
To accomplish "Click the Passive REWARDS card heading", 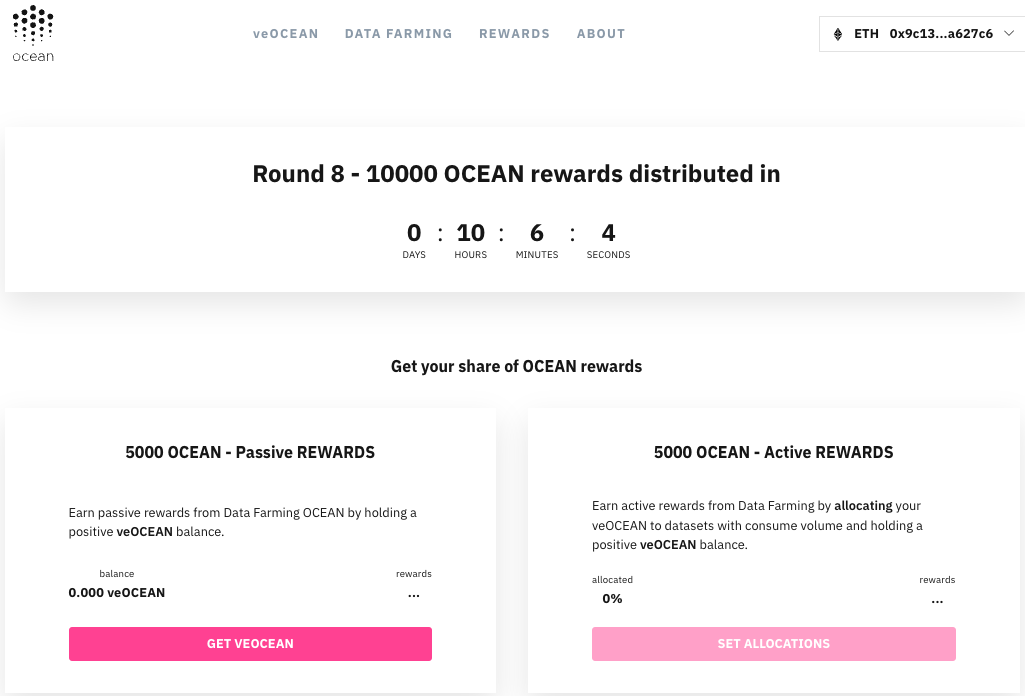I will click(250, 452).
